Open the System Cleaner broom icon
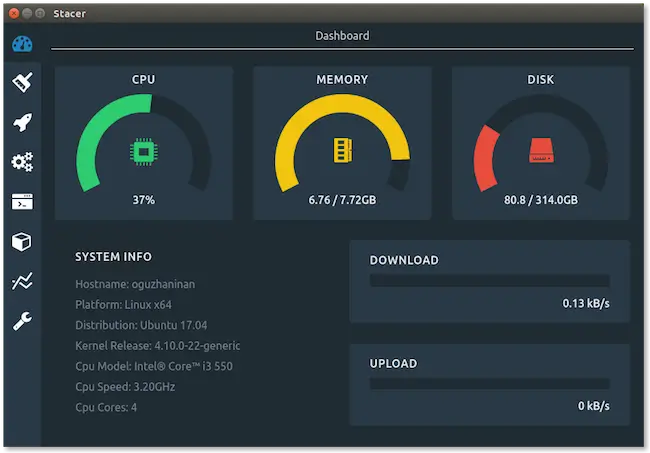 (22, 82)
